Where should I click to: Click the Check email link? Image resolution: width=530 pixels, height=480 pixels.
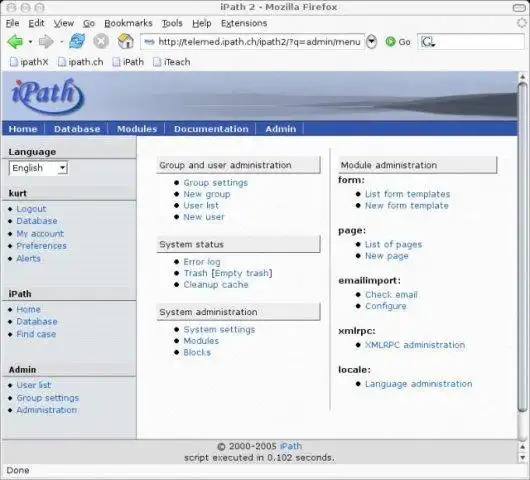[391, 295]
